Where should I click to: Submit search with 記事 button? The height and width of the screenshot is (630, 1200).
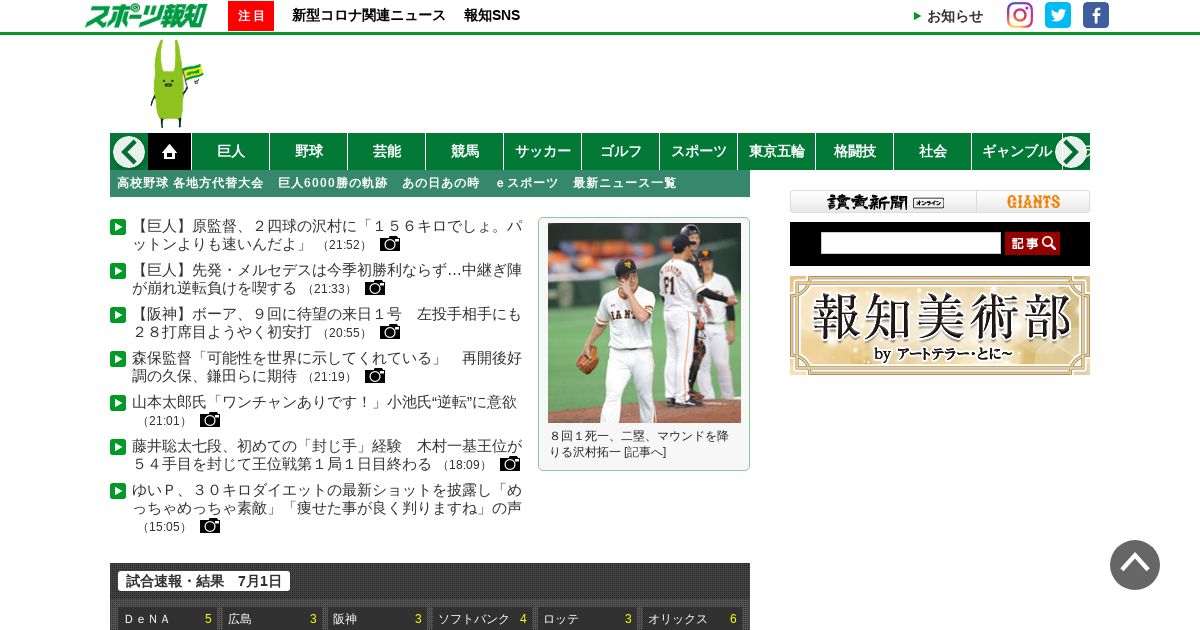pos(1032,243)
